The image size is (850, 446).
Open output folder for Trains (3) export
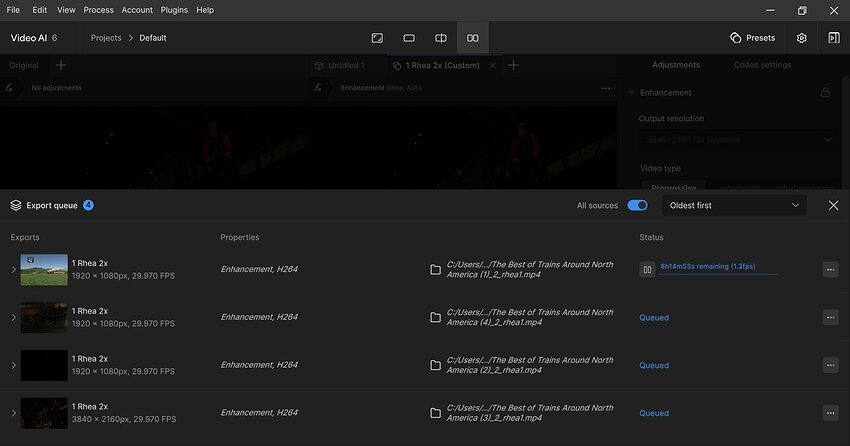[x=435, y=413]
